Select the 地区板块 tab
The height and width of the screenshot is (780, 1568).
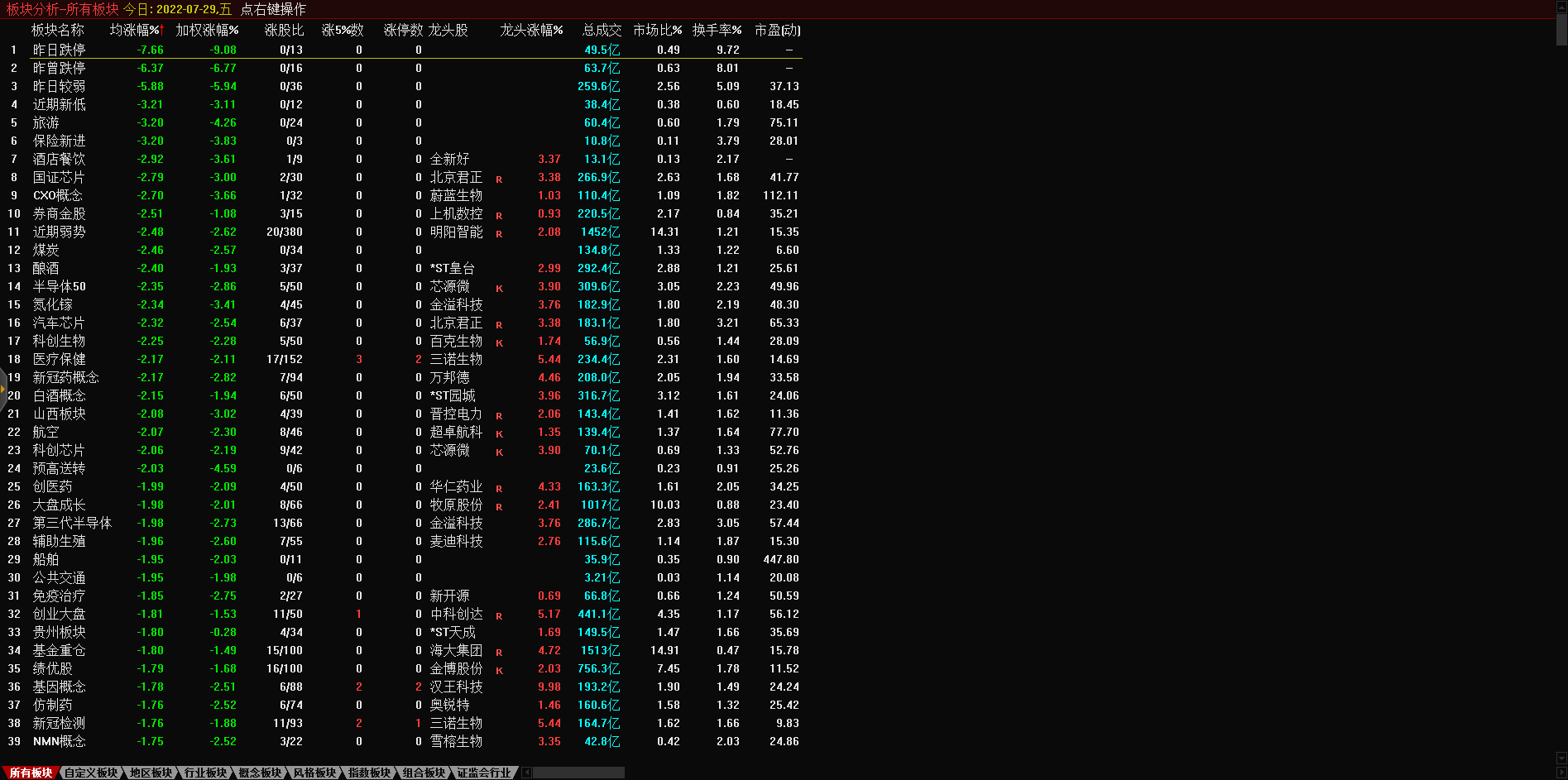click(151, 773)
